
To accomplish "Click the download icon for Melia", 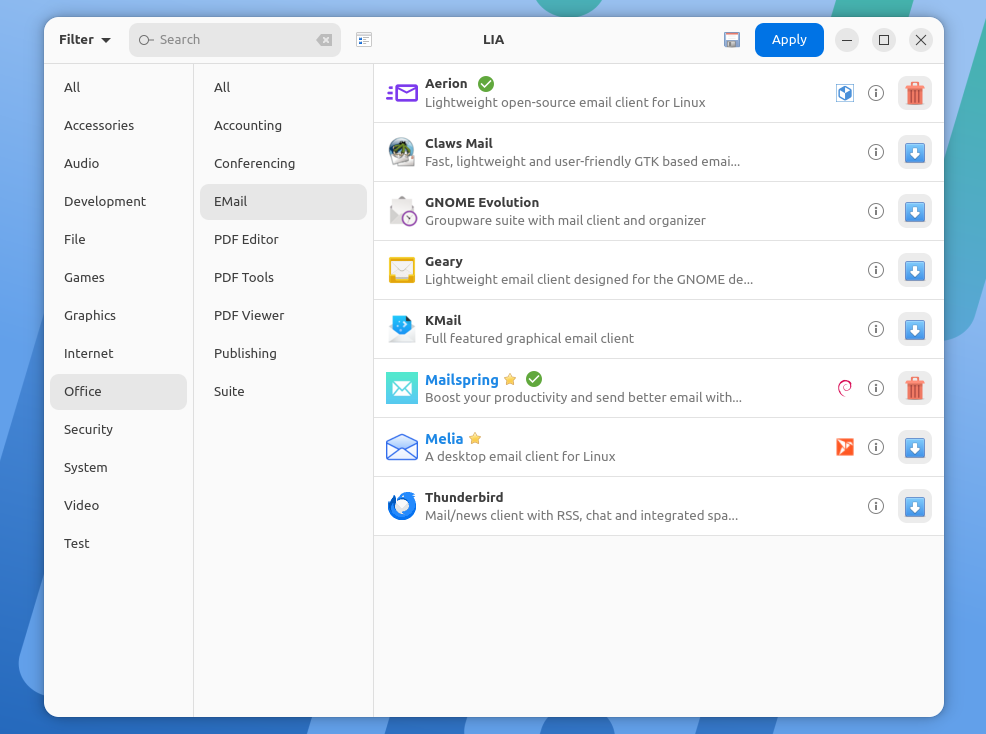I will (x=914, y=447).
